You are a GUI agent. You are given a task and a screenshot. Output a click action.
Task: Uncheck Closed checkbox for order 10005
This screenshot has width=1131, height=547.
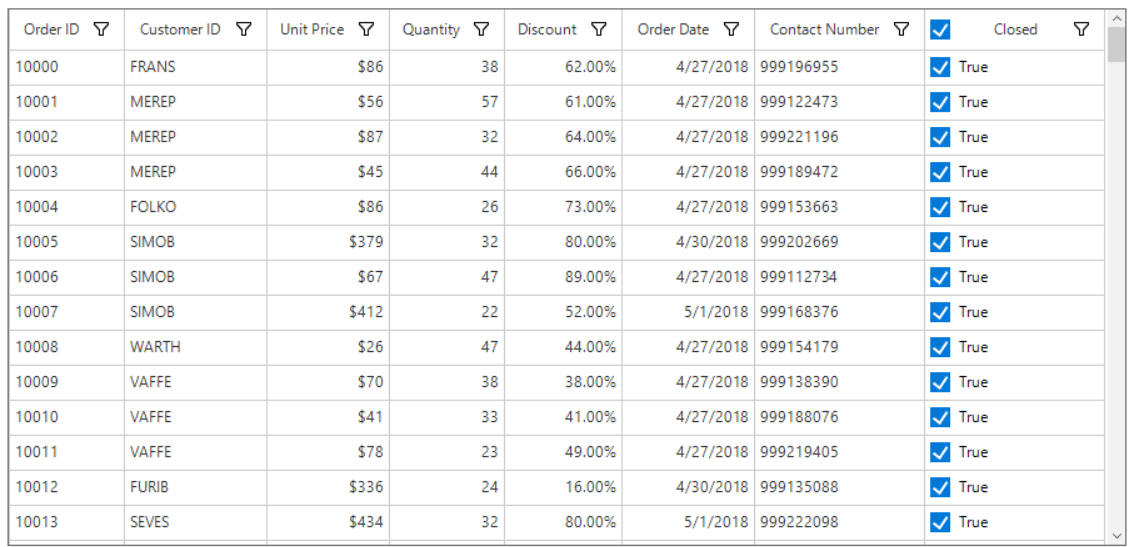point(940,242)
